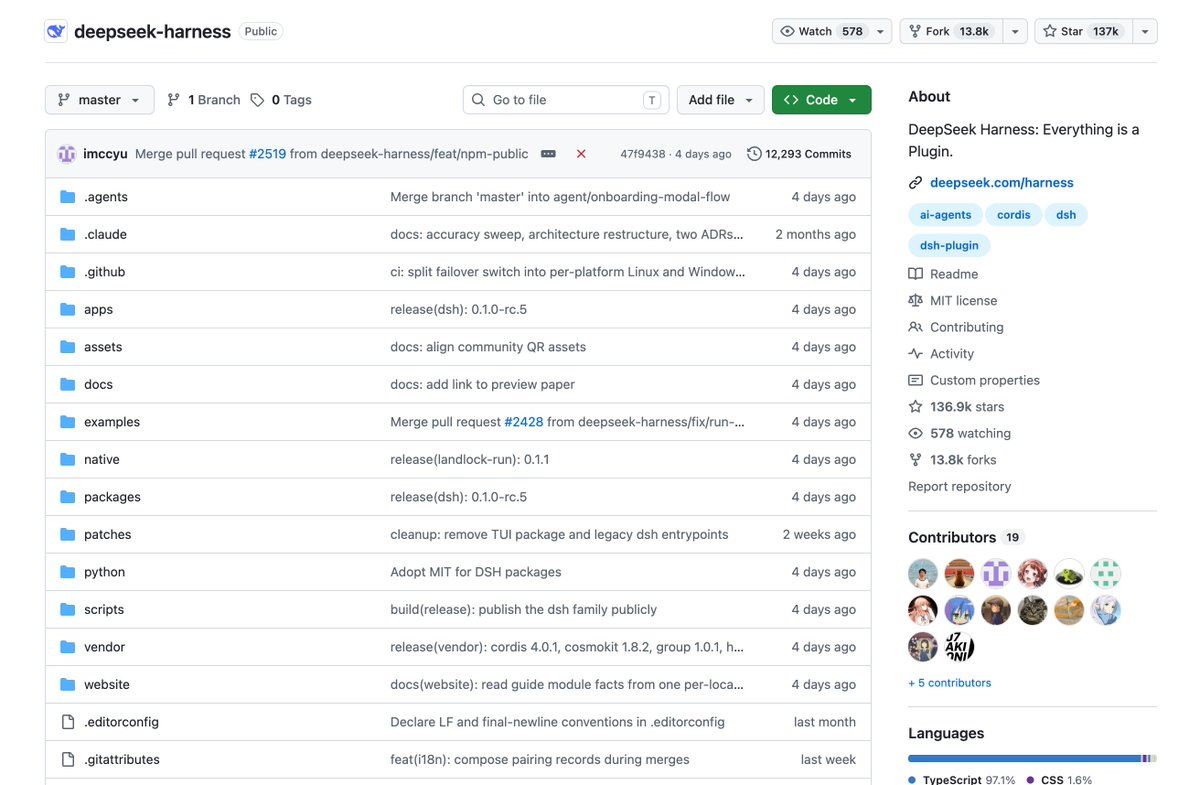
Task: Open the Activity sidebar link
Action: click(x=941, y=354)
